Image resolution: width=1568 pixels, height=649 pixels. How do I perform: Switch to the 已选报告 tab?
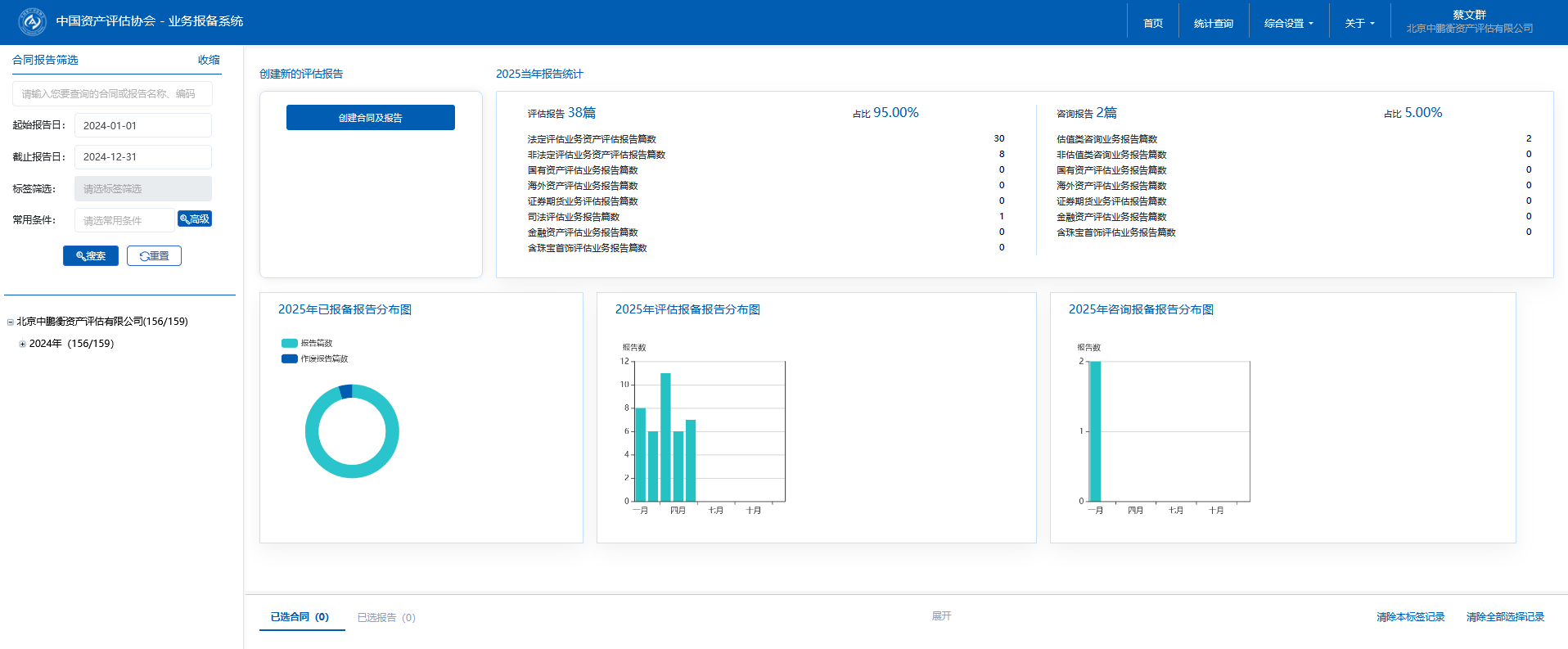(x=385, y=618)
